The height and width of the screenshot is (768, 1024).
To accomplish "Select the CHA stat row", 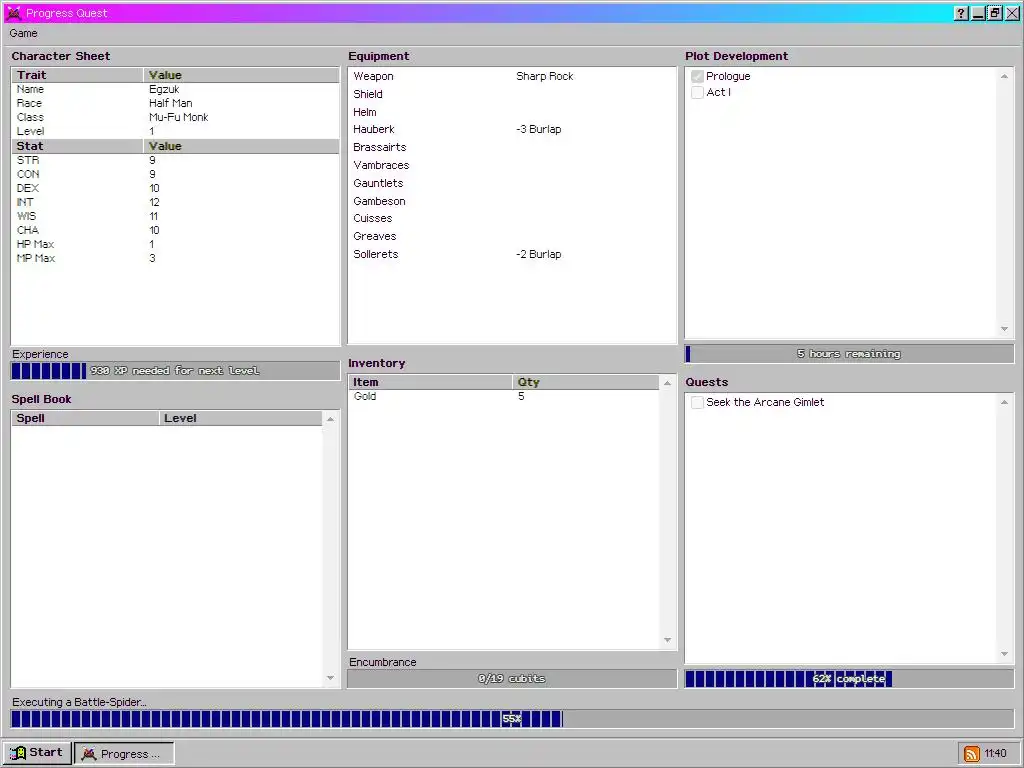I will (x=175, y=231).
